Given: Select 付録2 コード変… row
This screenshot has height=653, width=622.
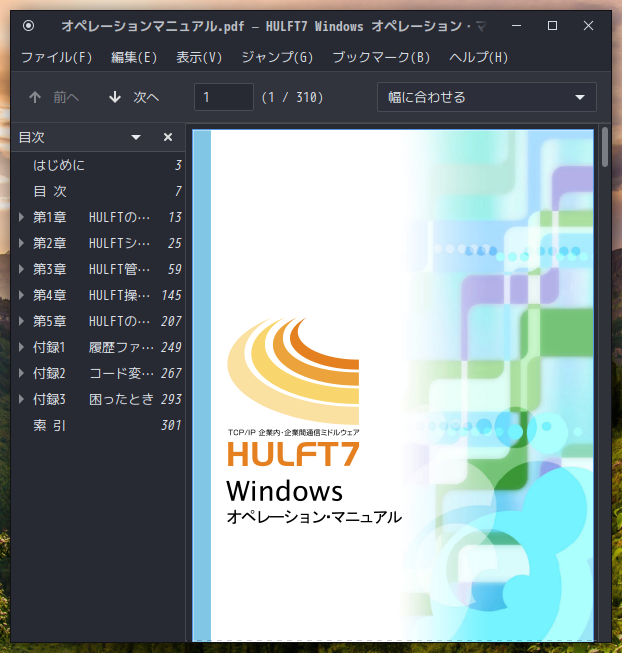Looking at the screenshot, I should (x=98, y=373).
